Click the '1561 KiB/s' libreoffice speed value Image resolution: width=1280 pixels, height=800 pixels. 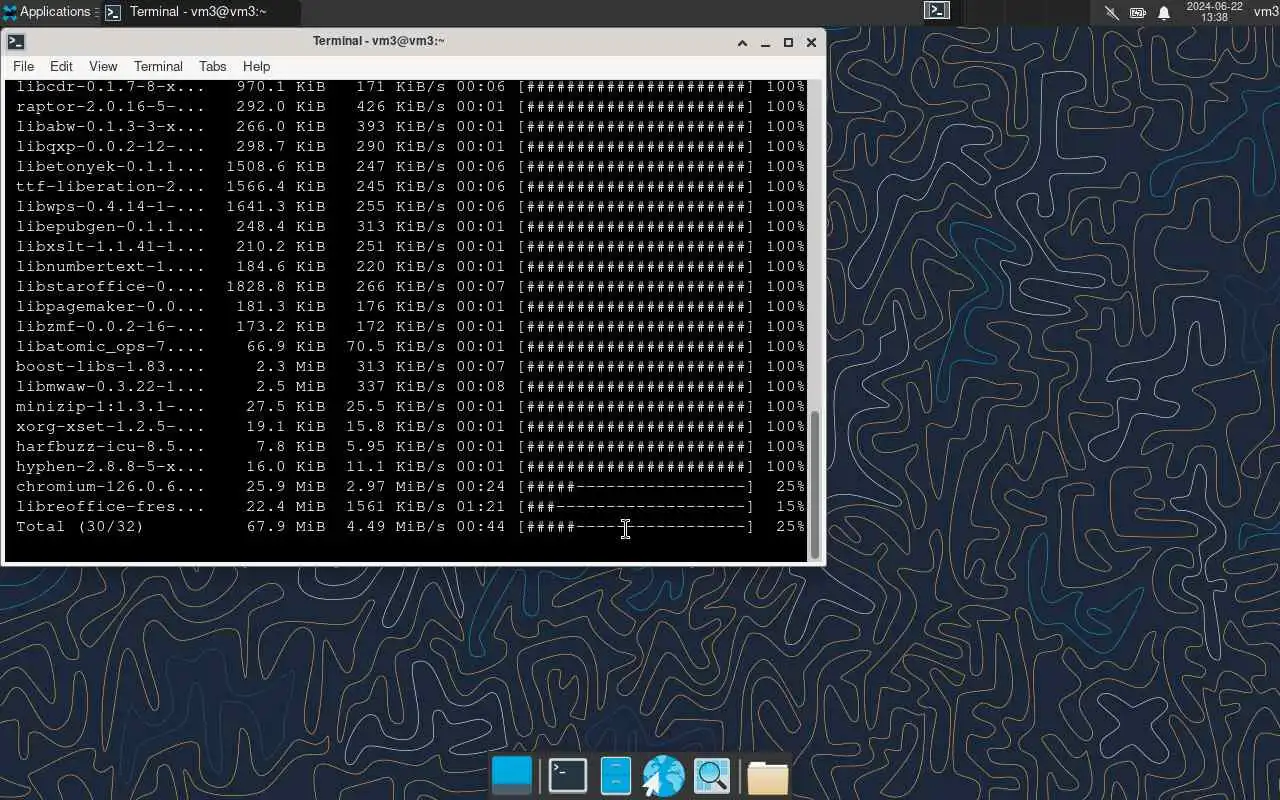(x=400, y=506)
